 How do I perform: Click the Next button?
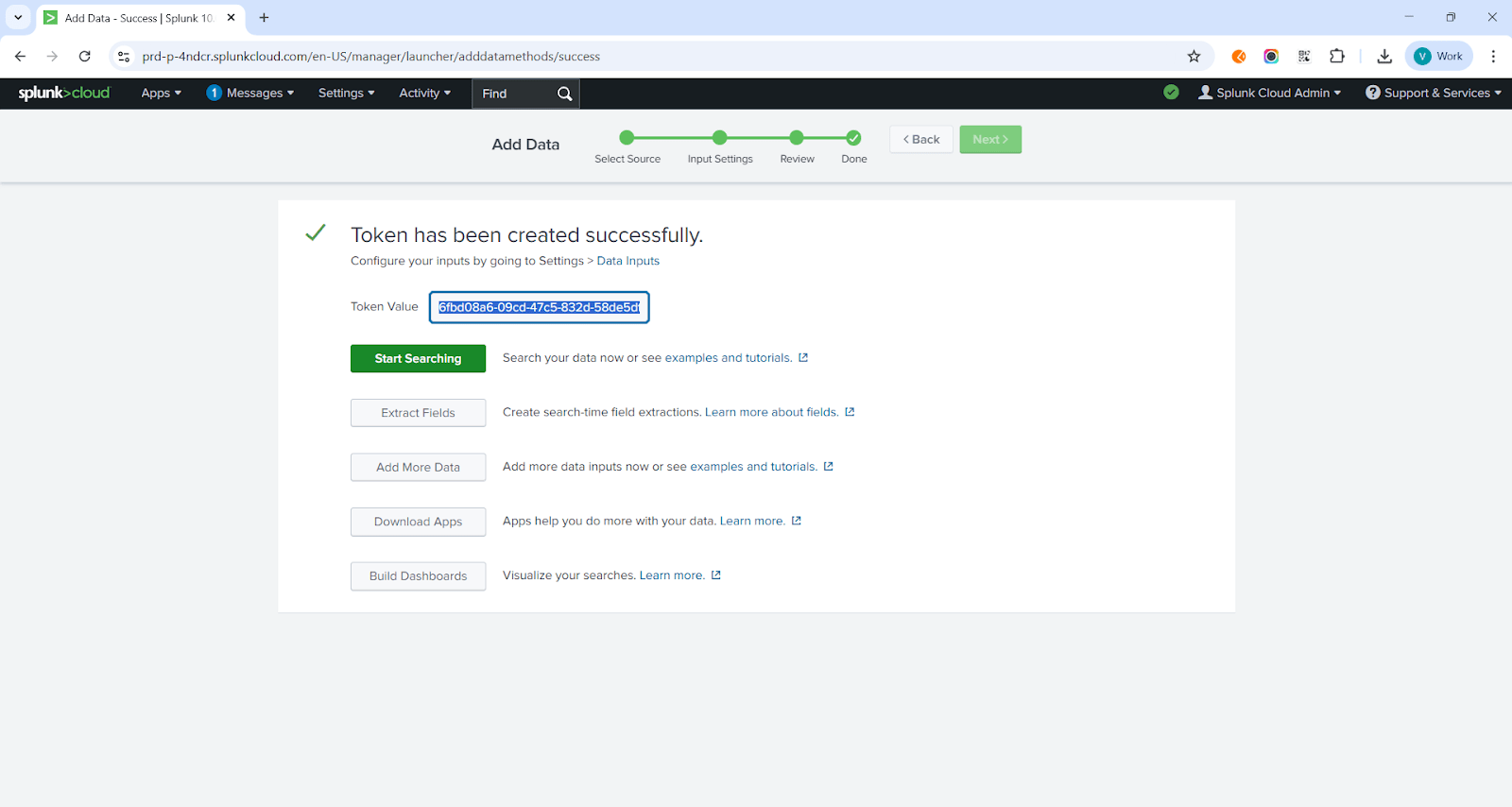click(990, 139)
